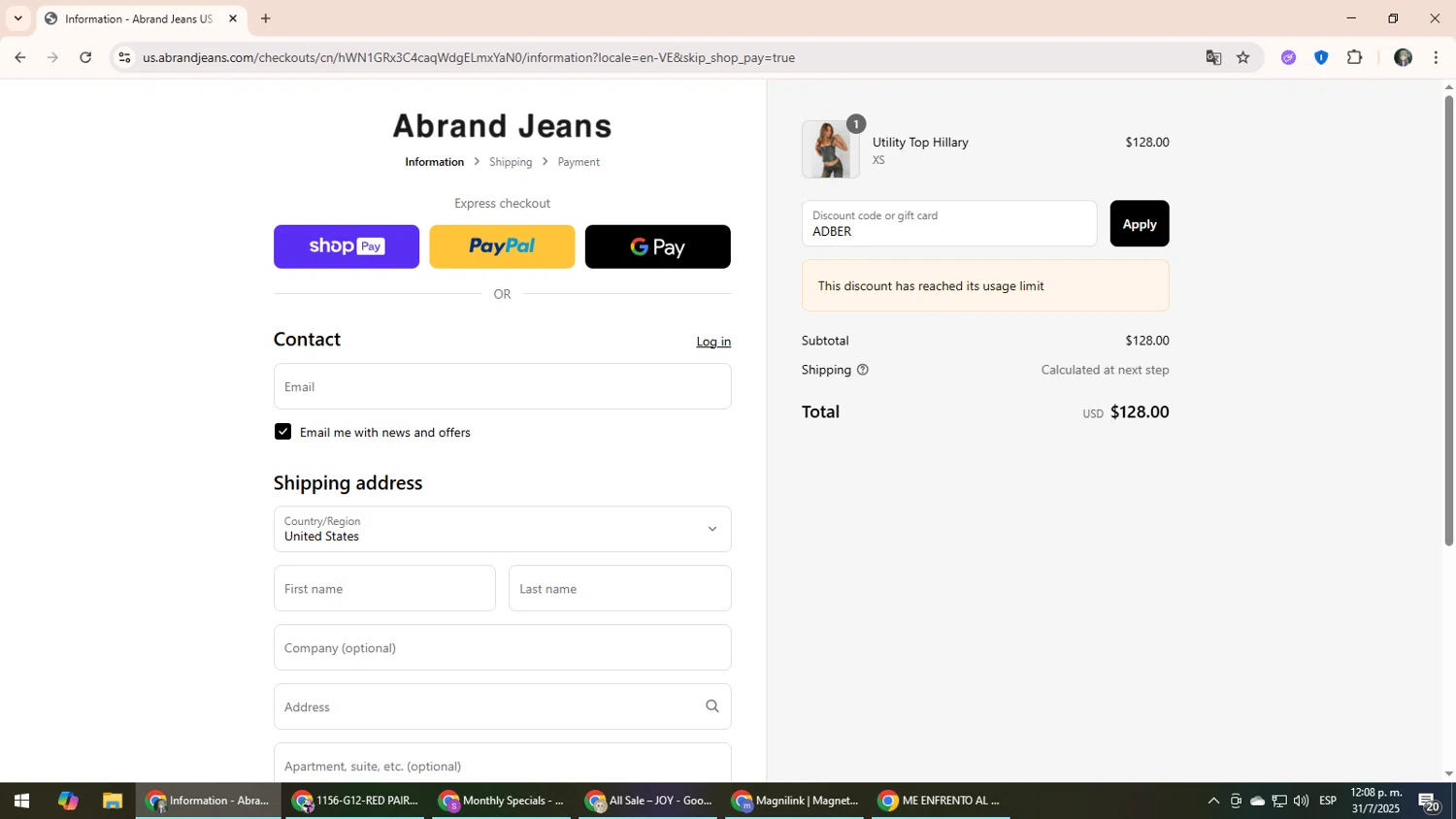Pay with PayPal express checkout
Image resolution: width=1456 pixels, height=819 pixels.
pos(502,246)
